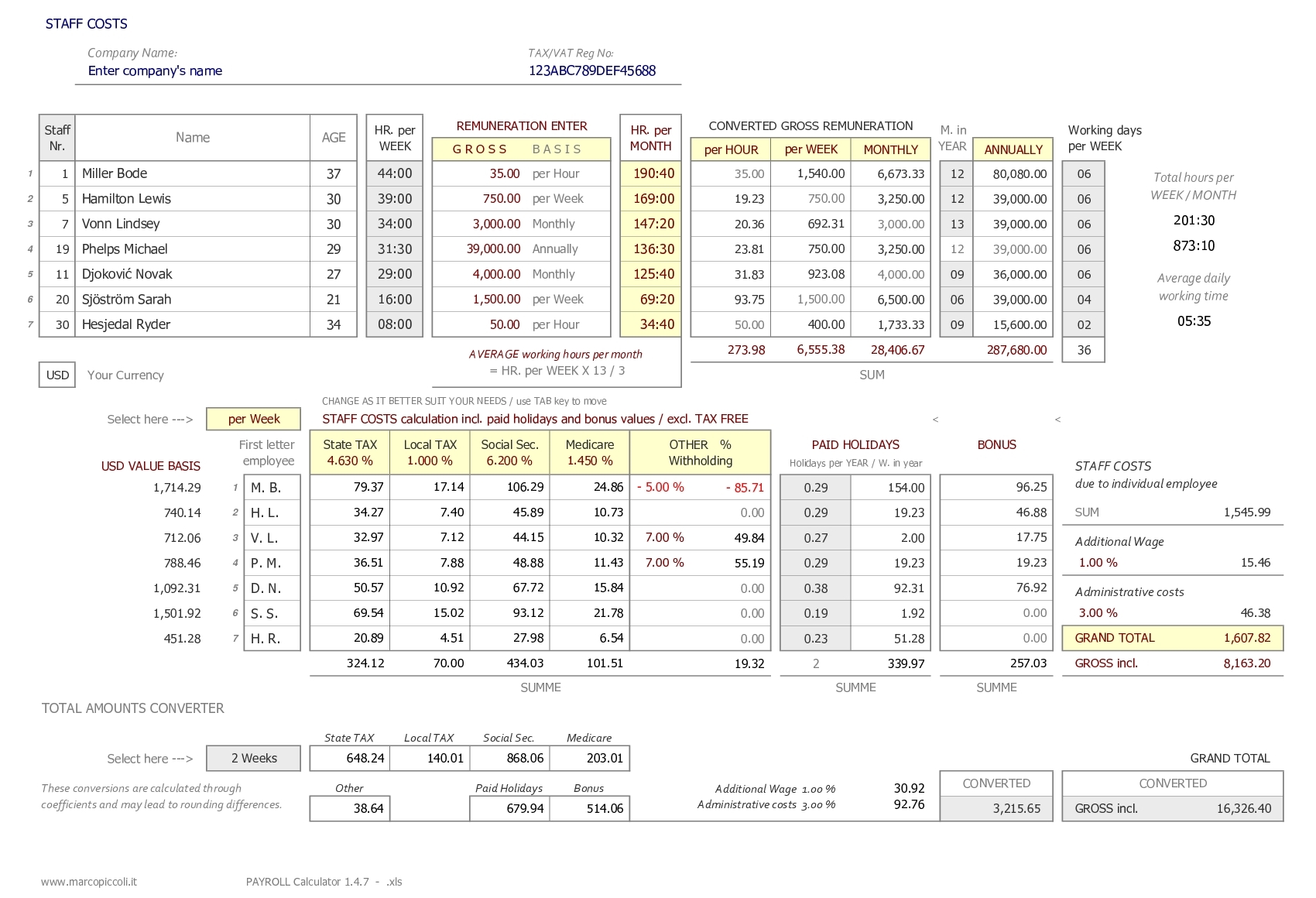Select converted Social Sec. 868.06
Screen dimensions: 1316x898
pos(509,758)
